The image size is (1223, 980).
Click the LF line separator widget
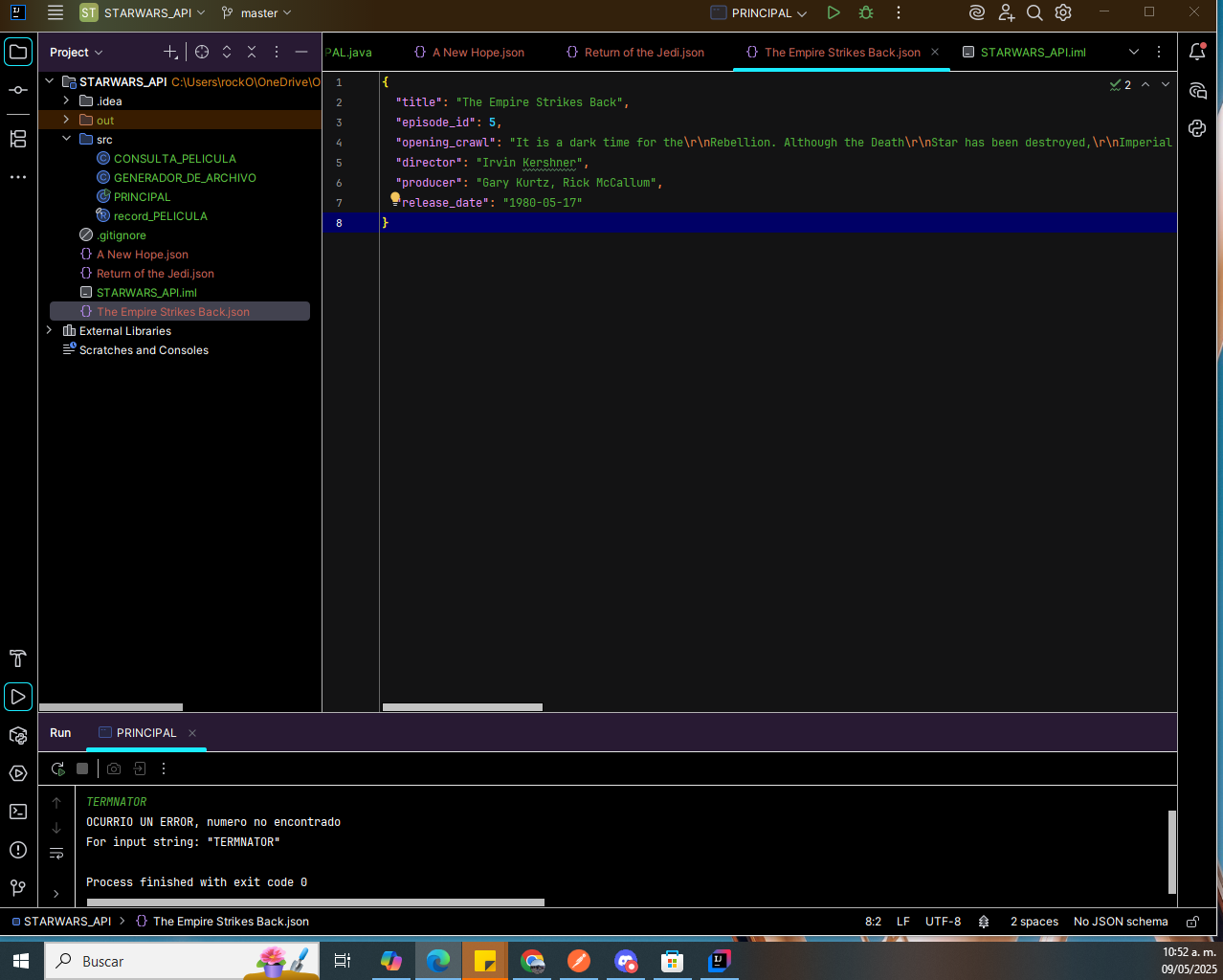coord(903,922)
